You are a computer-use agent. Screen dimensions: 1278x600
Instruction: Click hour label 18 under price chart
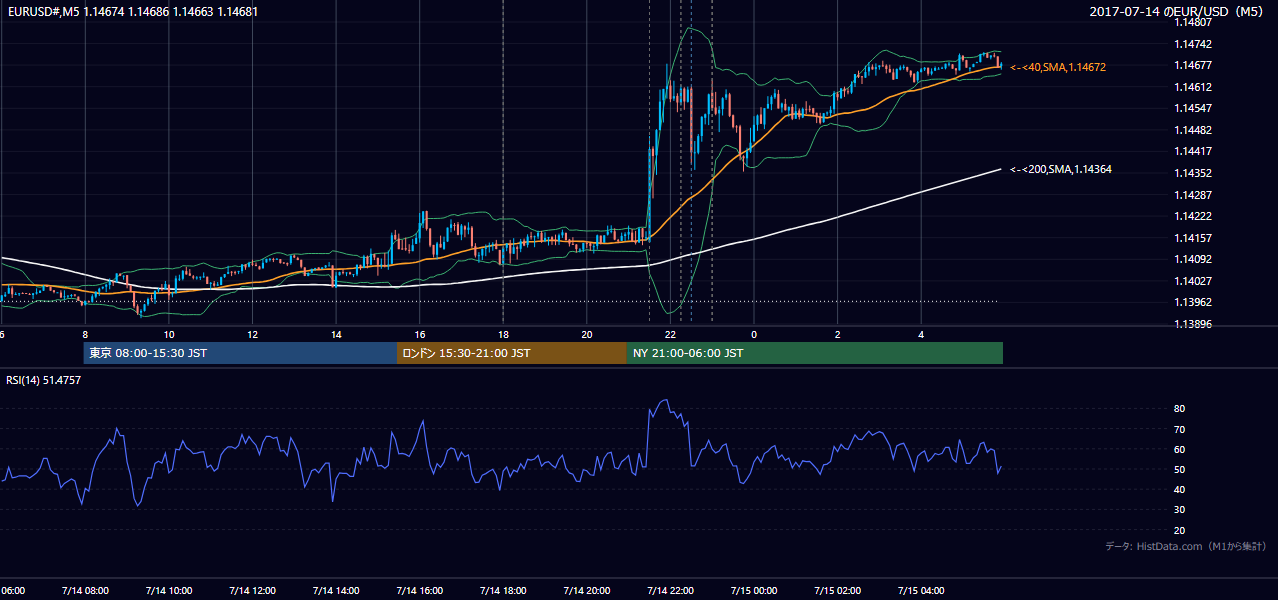(503, 335)
